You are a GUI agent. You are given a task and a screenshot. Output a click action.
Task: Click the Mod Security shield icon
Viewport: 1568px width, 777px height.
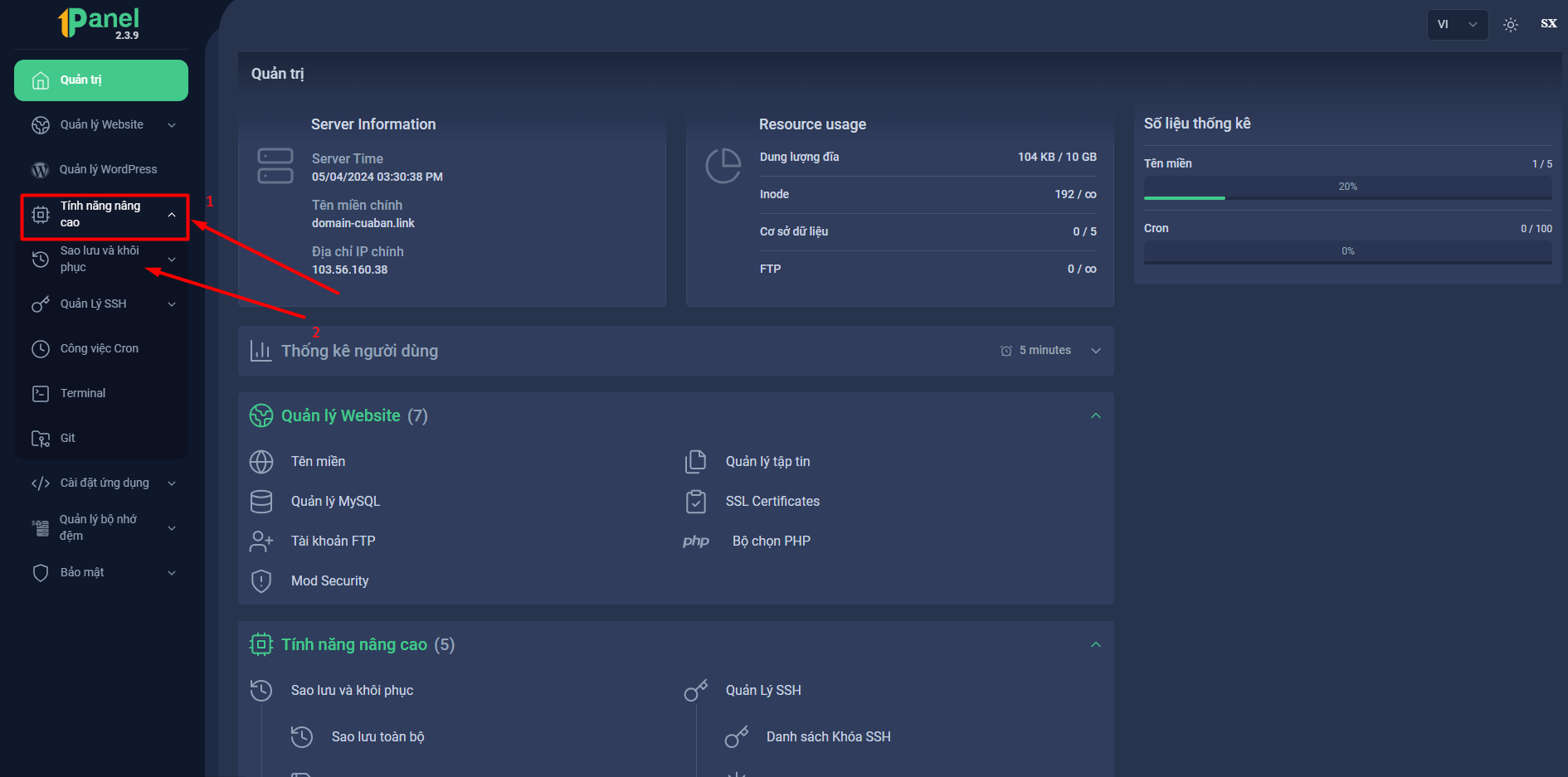tap(261, 581)
